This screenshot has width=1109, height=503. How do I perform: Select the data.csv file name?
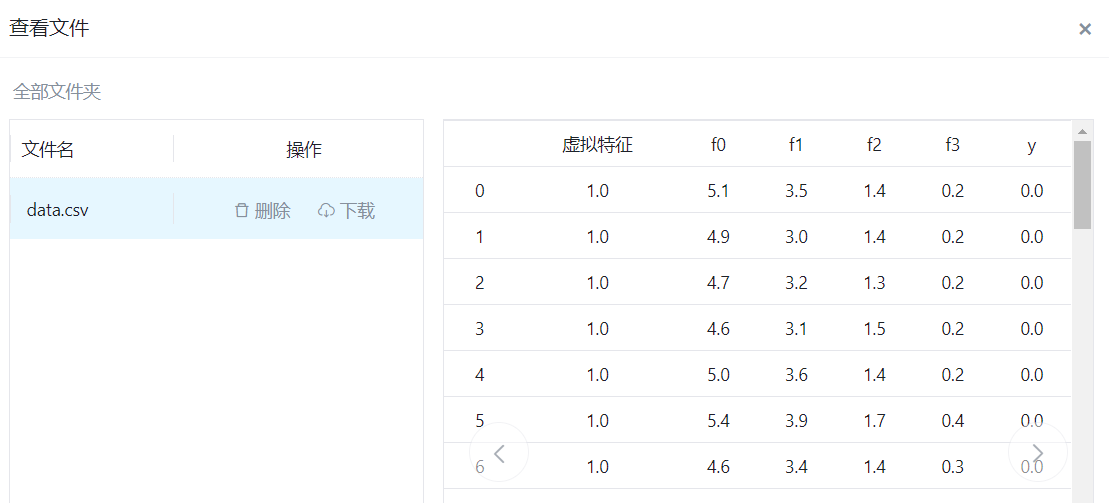[x=58, y=211]
